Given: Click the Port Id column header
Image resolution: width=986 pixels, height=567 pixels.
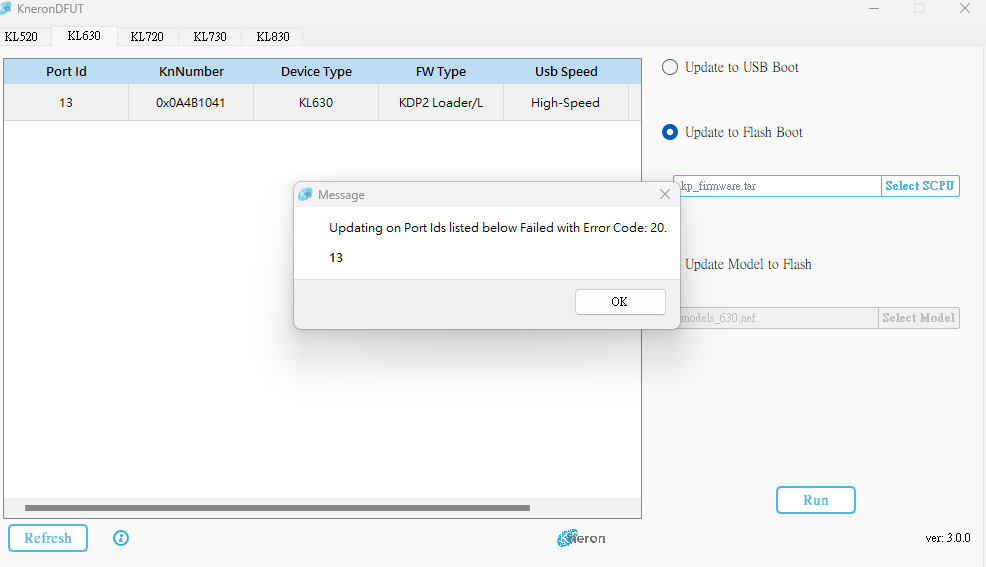Looking at the screenshot, I should [66, 72].
